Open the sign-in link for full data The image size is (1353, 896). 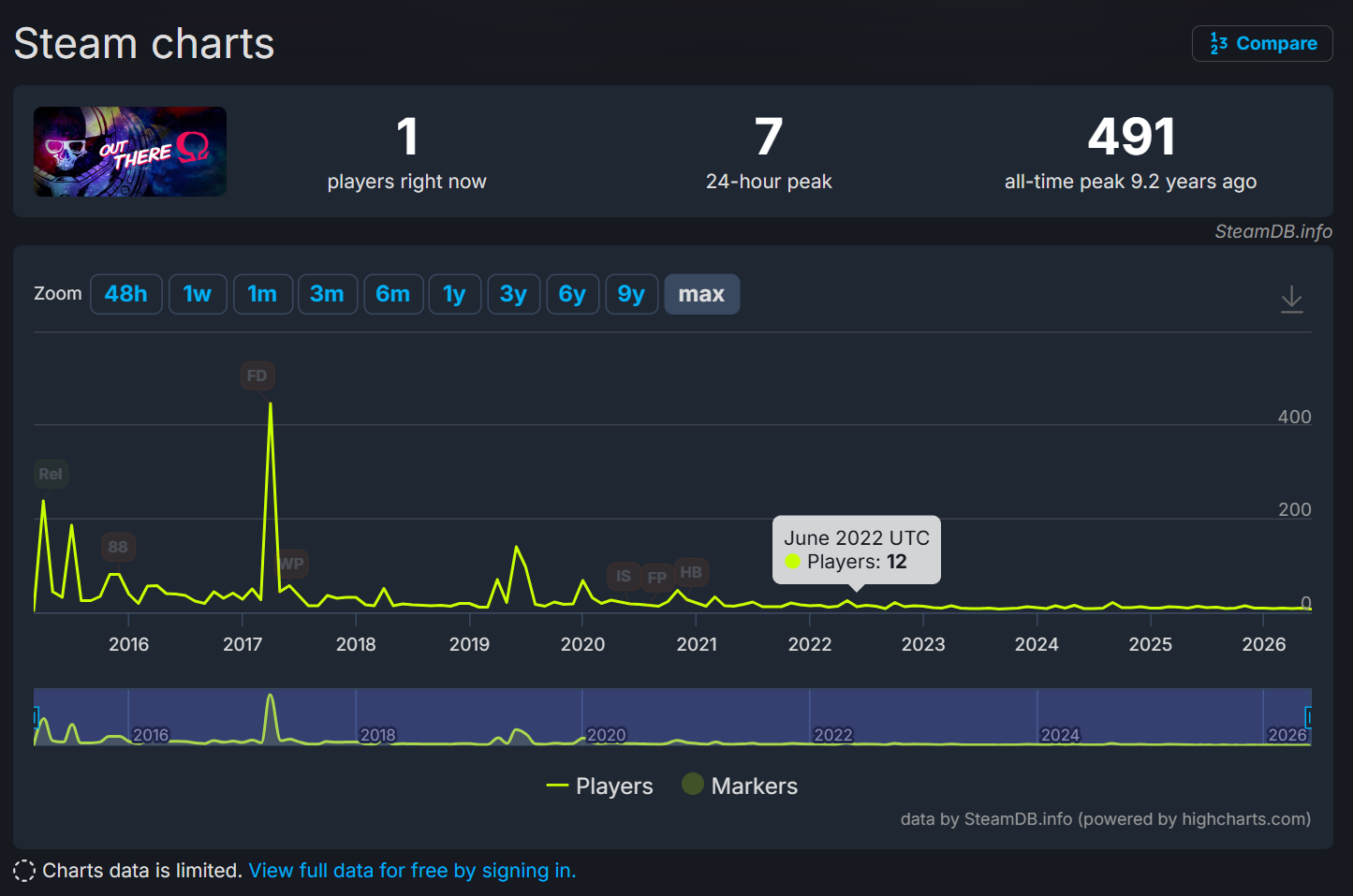point(412,871)
